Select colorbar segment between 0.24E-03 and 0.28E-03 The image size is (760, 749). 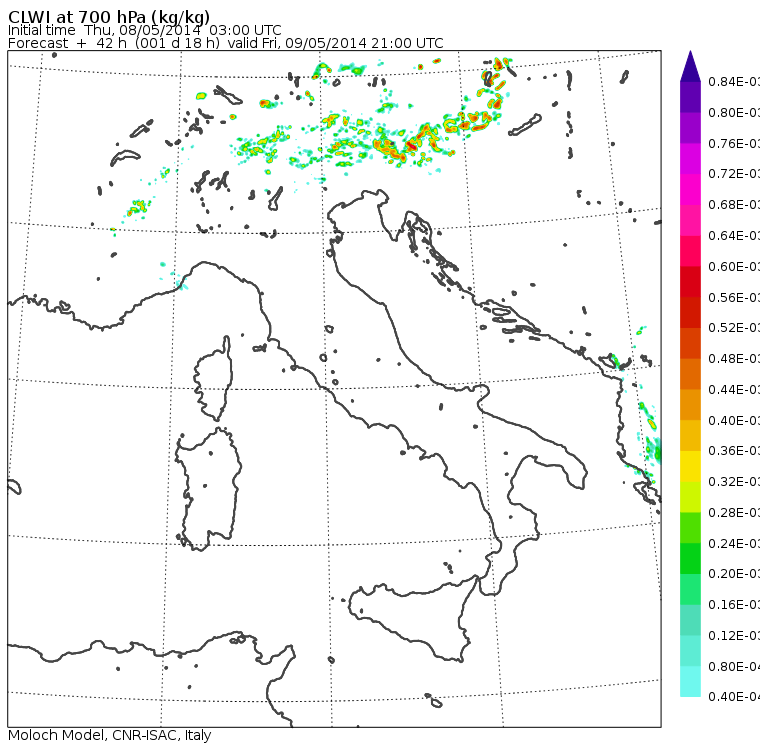pos(690,528)
